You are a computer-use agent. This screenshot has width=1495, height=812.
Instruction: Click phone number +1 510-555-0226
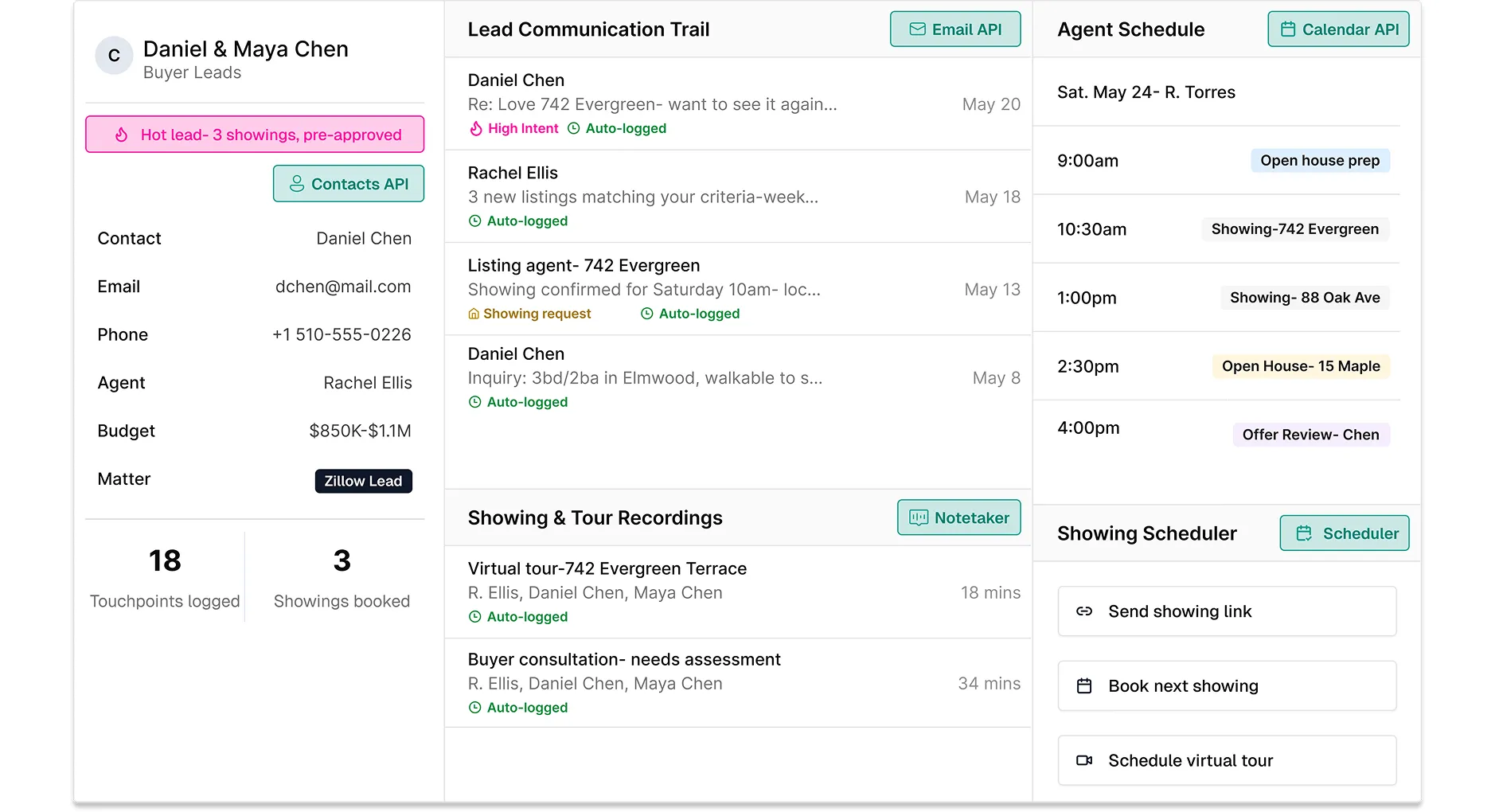342,334
